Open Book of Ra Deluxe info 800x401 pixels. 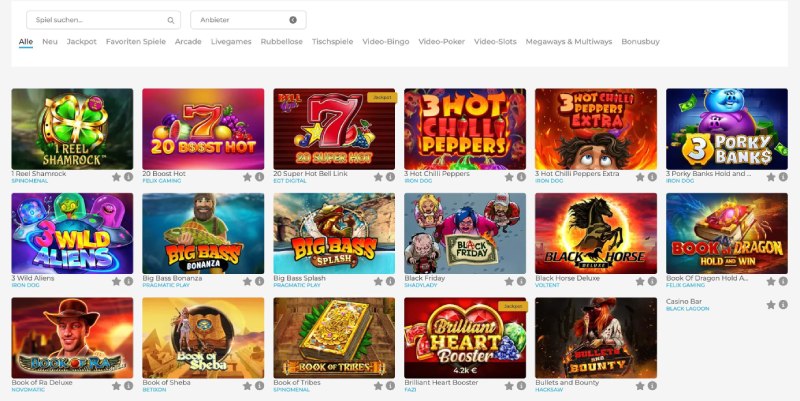pos(129,386)
